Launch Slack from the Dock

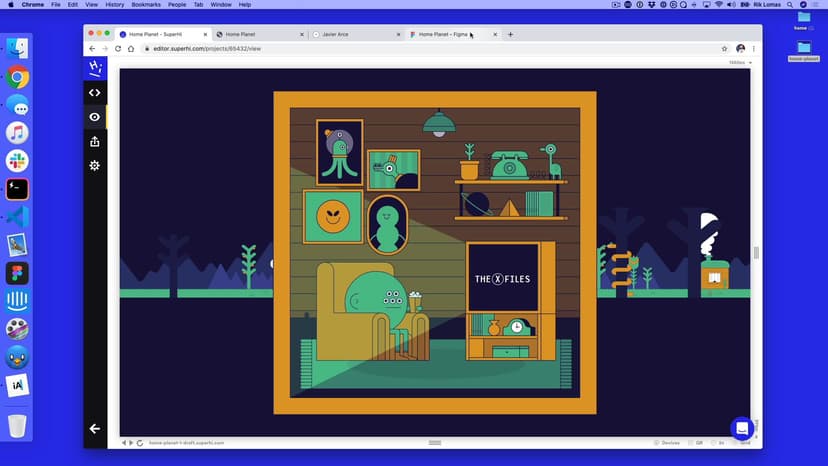17,161
